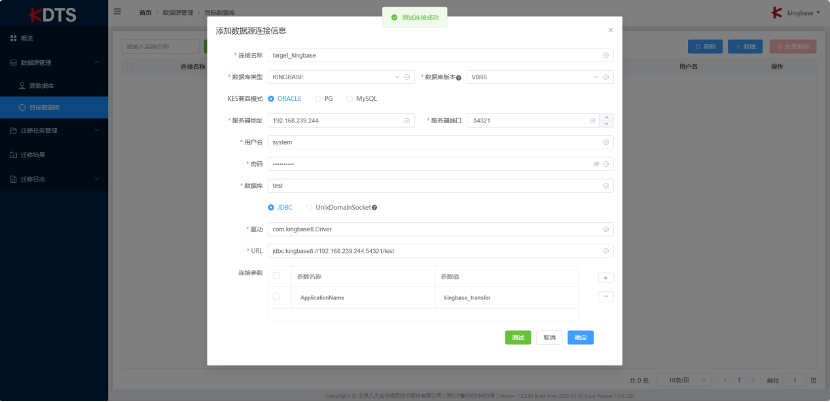Click the clear icon in URL field
The image size is (830, 402).
(x=606, y=251)
